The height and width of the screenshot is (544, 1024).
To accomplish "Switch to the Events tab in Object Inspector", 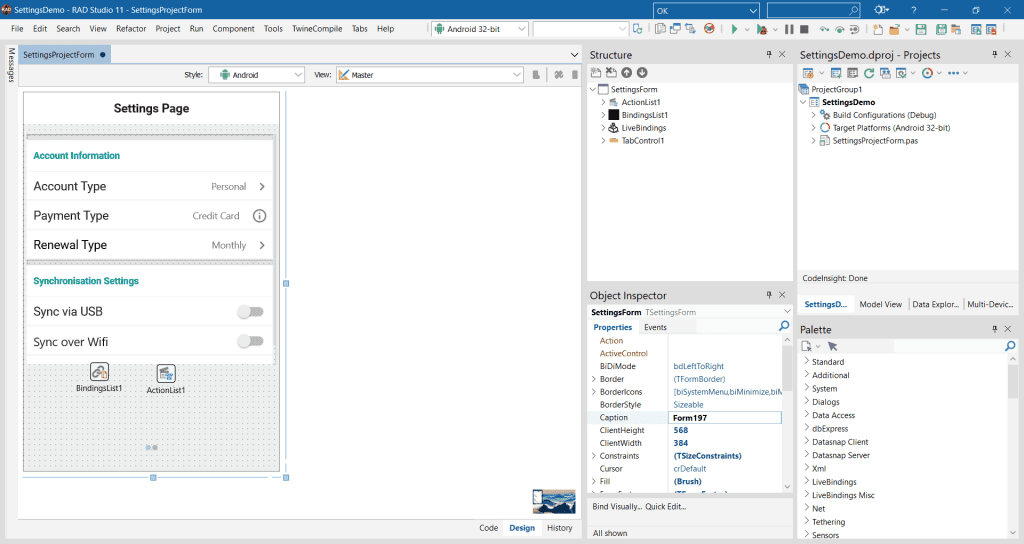I will [x=655, y=327].
